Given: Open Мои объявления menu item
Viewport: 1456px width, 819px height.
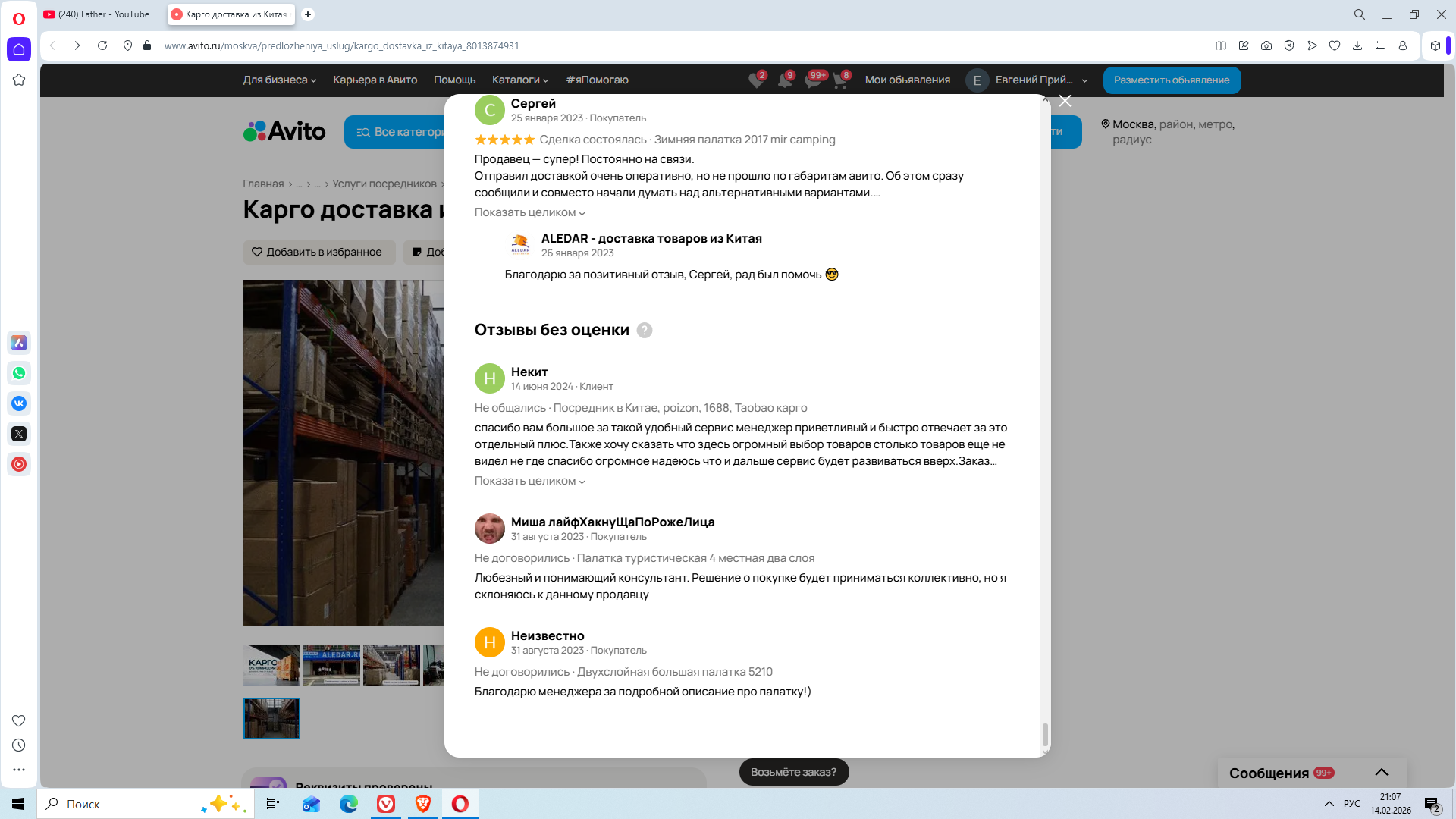Looking at the screenshot, I should click(x=907, y=80).
